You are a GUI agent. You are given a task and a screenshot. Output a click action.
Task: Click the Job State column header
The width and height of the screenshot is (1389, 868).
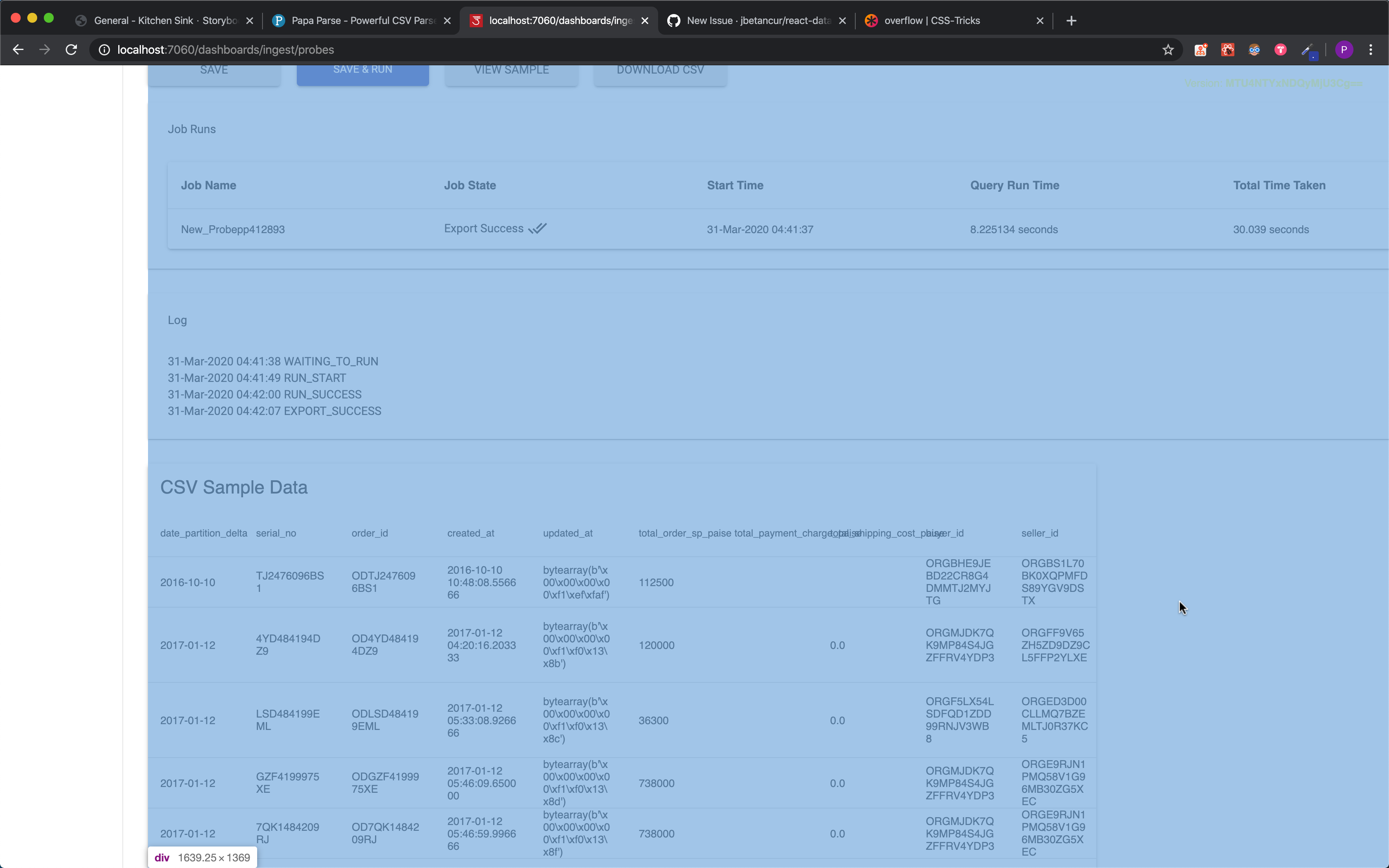(x=470, y=186)
